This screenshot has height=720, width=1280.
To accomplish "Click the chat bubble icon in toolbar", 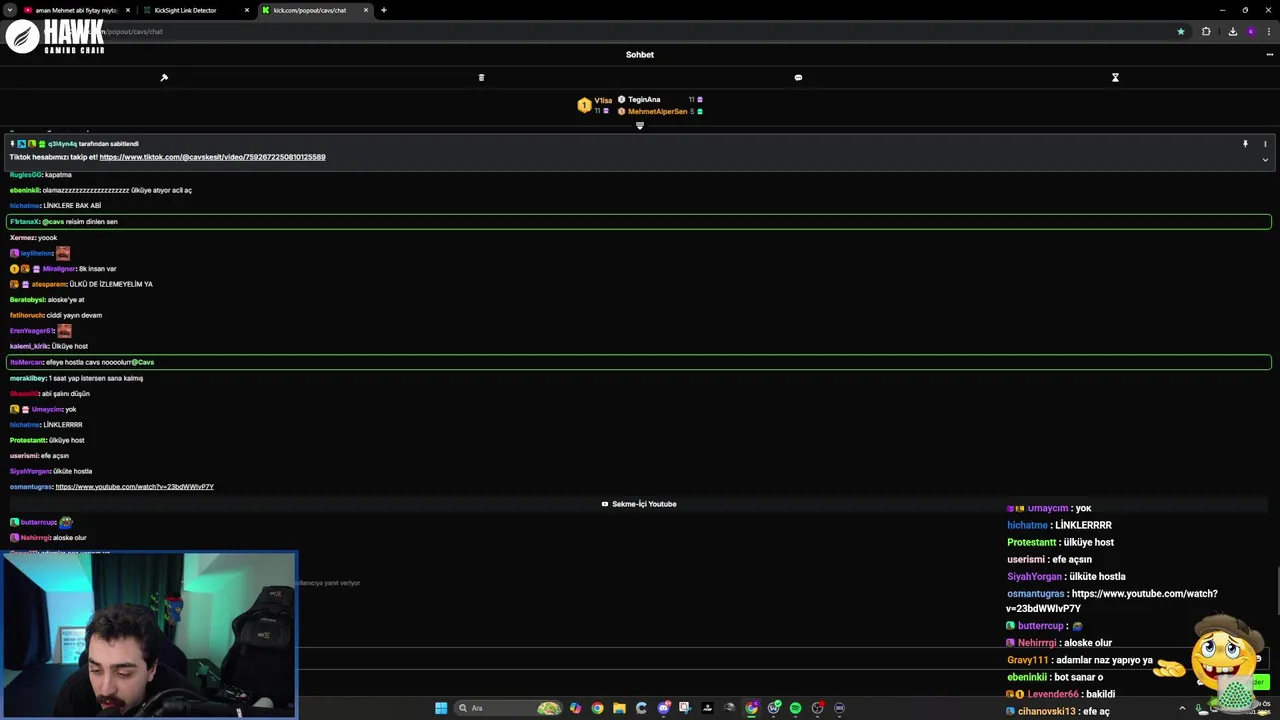I will [x=798, y=77].
